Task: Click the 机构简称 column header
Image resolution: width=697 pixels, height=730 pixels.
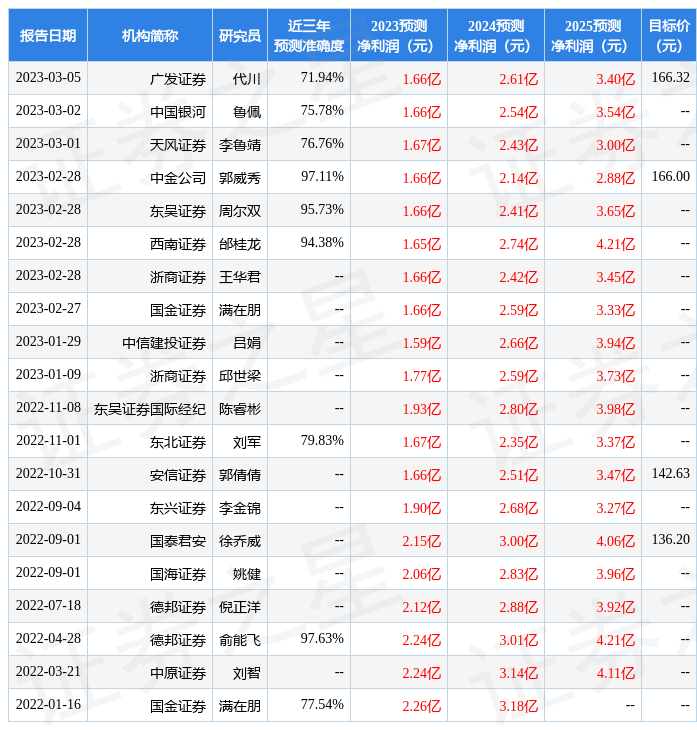Action: [x=150, y=36]
